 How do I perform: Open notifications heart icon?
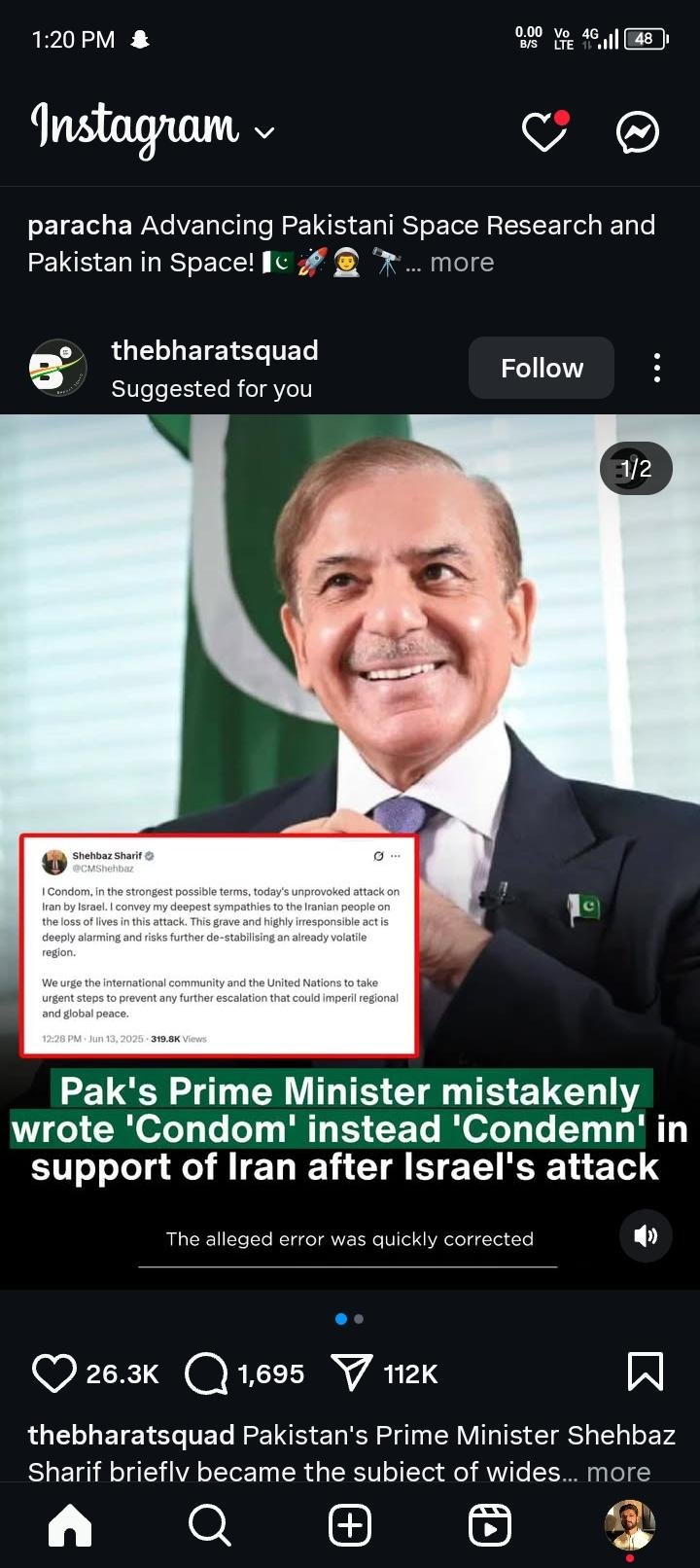[545, 131]
